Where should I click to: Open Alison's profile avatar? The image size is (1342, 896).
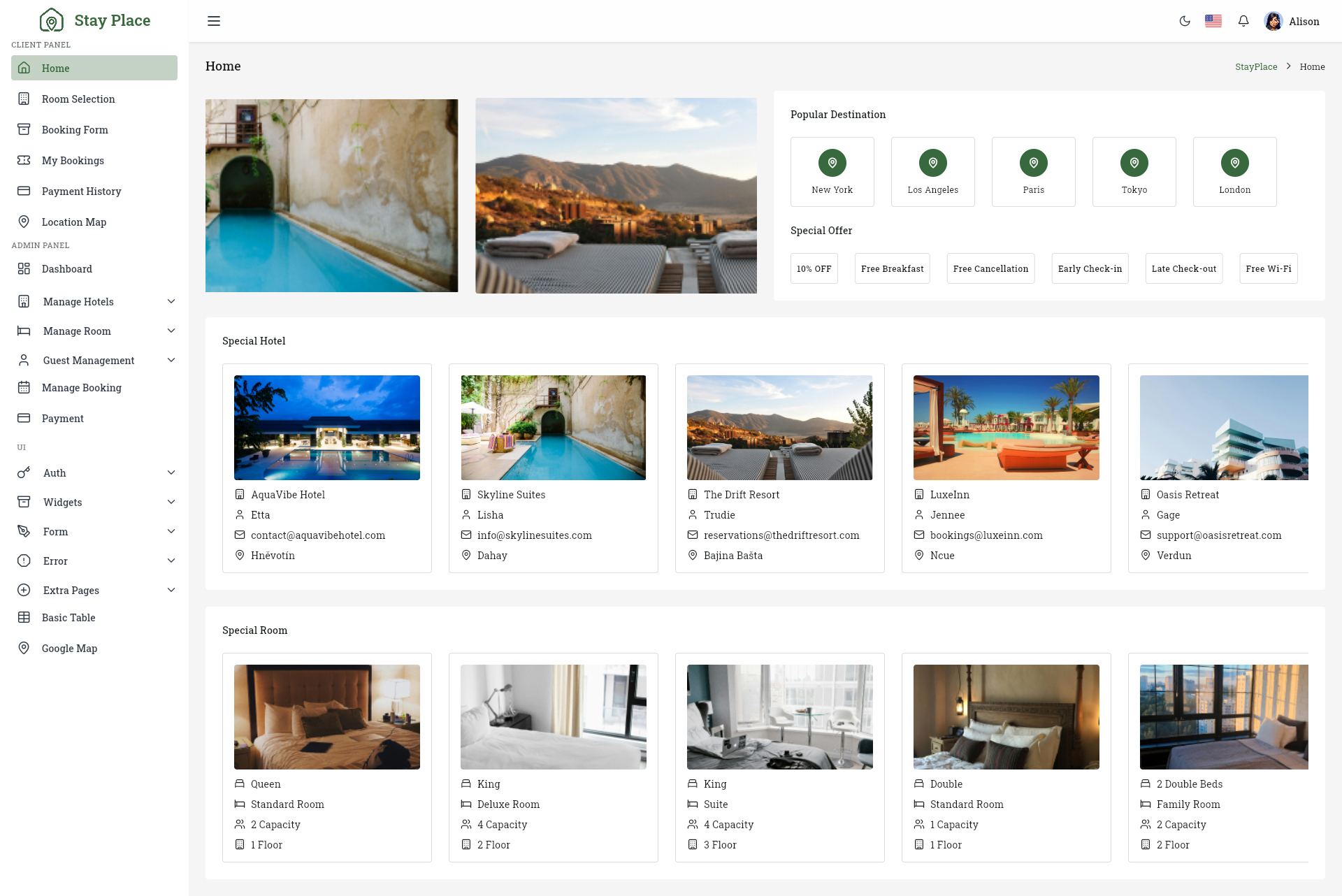point(1274,21)
